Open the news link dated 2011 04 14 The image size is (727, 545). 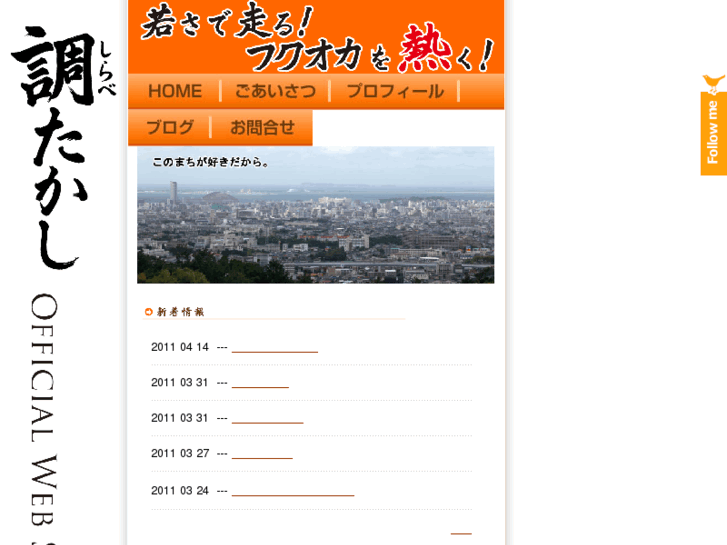coord(275,348)
